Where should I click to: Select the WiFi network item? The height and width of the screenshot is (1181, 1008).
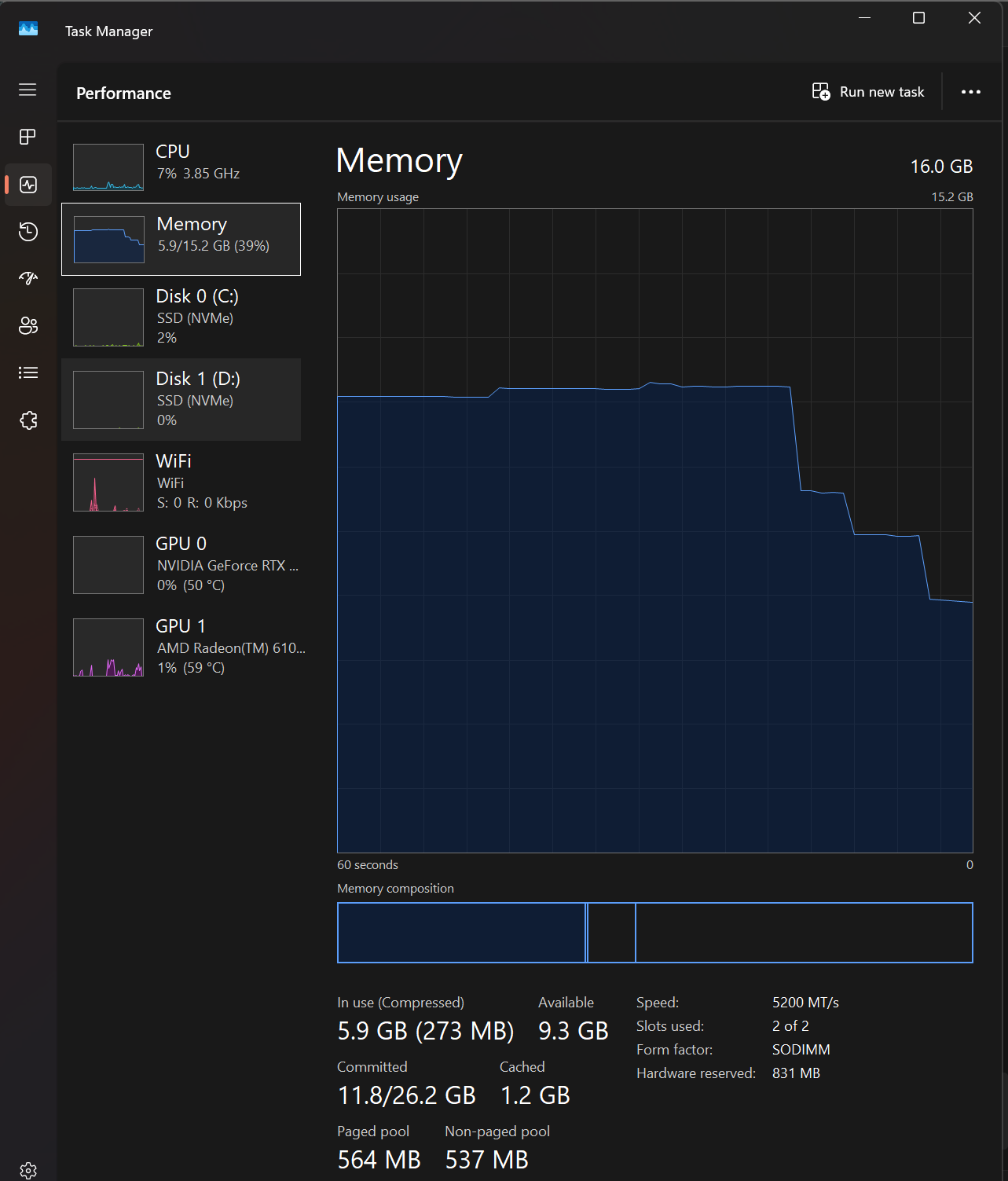click(x=181, y=482)
